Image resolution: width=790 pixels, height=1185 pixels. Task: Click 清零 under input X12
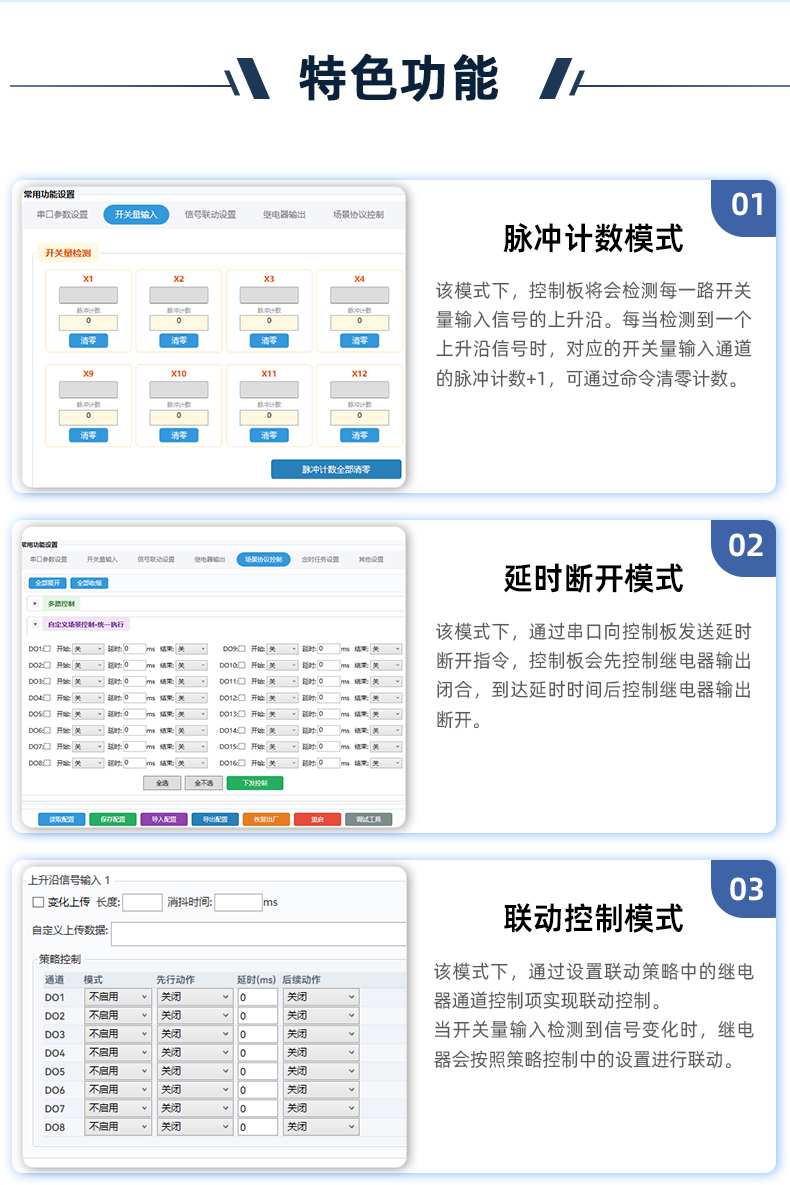359,435
